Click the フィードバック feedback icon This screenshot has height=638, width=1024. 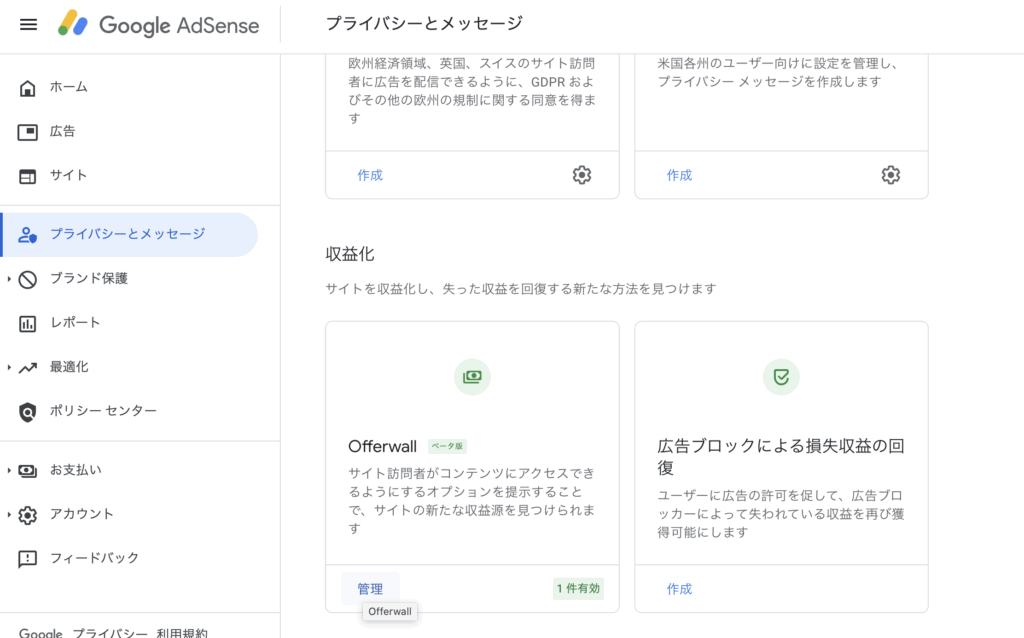click(27, 559)
